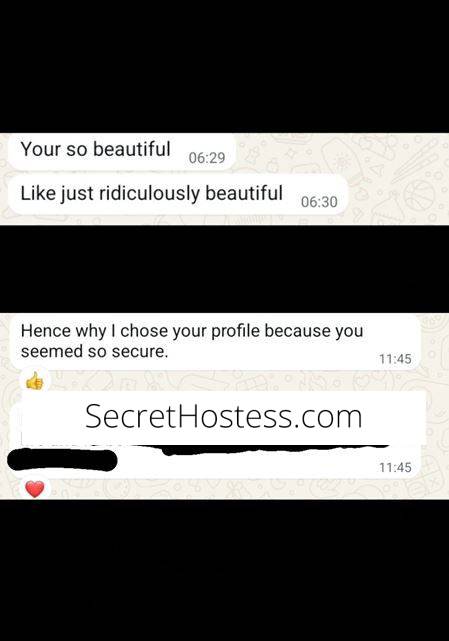Click the word 'profile' in the message
449x641 pixels.
pos(235,332)
